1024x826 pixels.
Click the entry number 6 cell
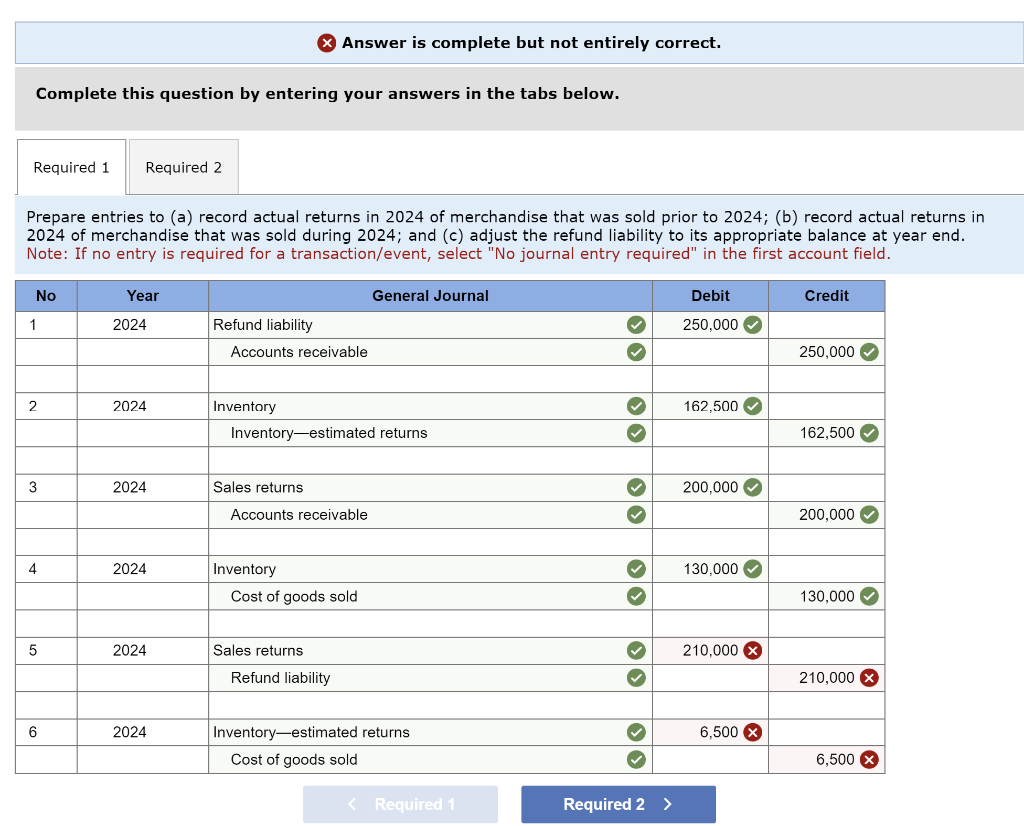(x=46, y=732)
